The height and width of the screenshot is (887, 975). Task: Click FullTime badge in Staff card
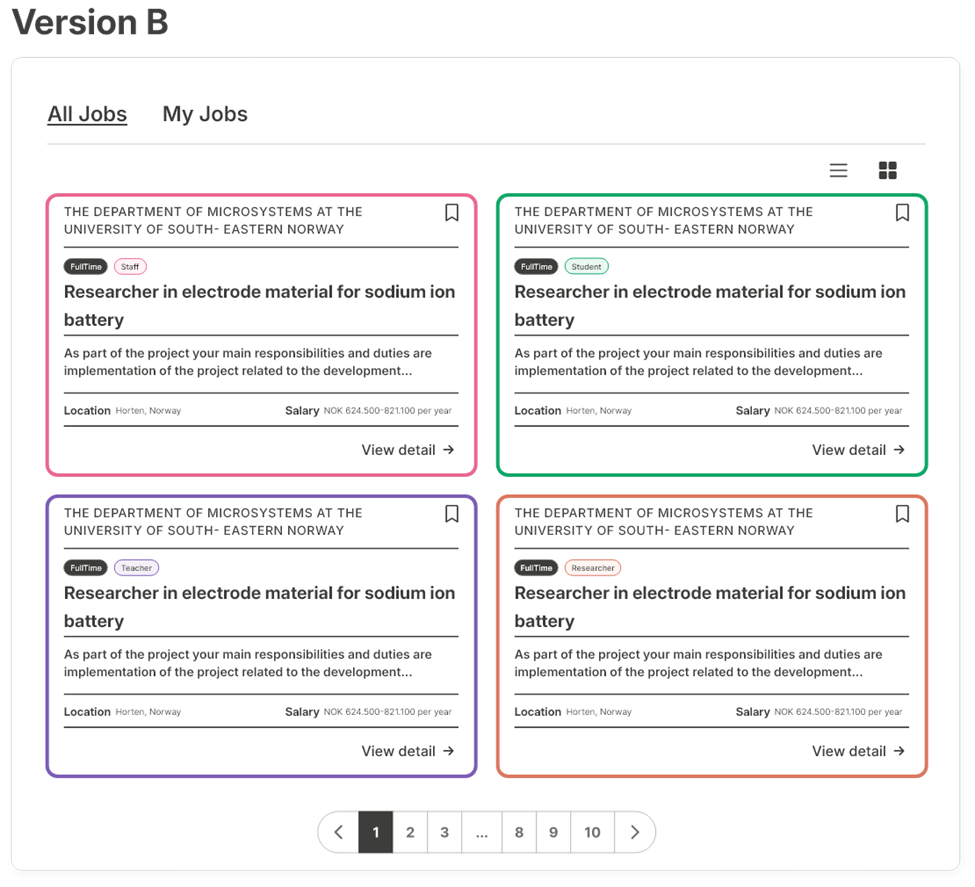(x=86, y=267)
